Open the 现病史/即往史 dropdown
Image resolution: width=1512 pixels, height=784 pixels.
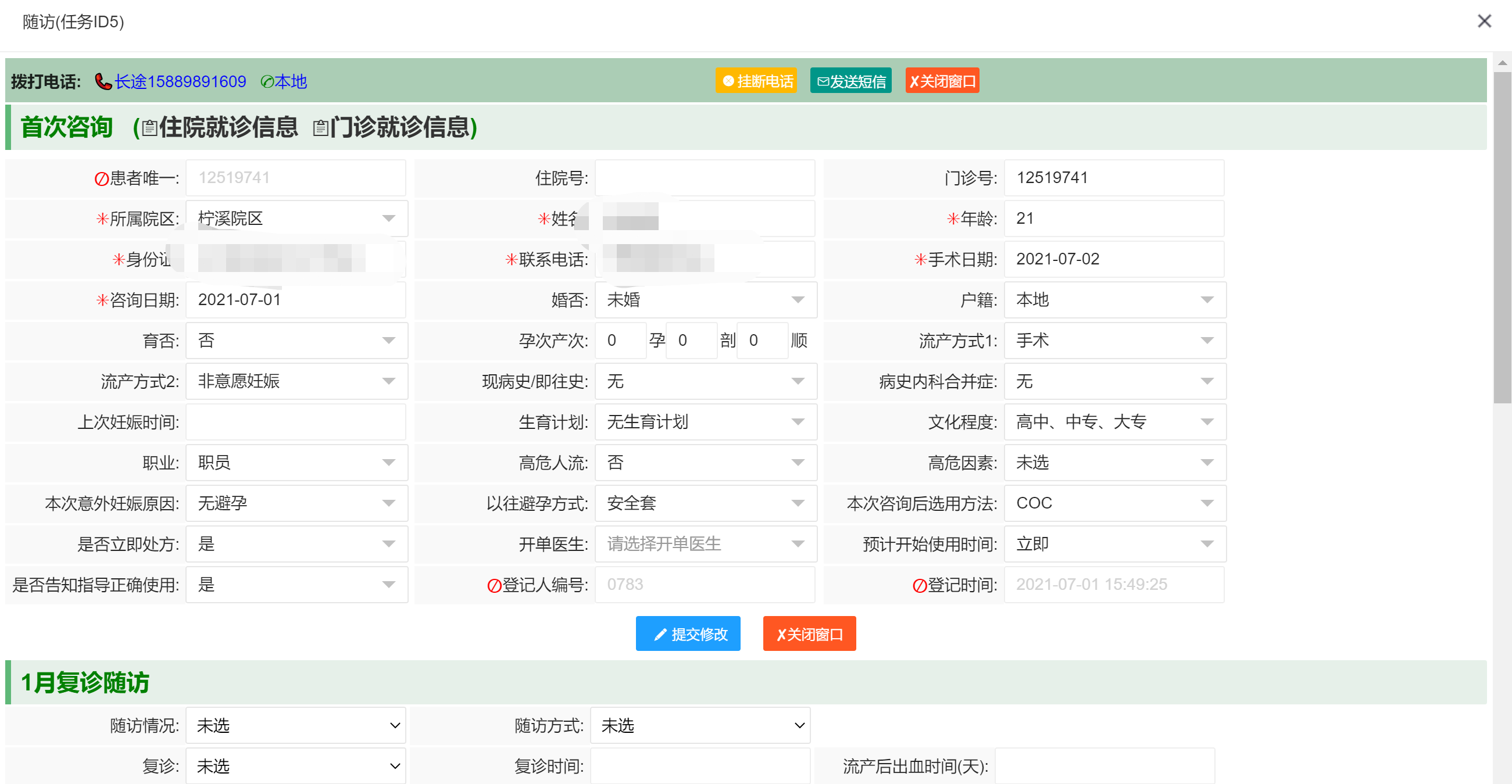click(x=706, y=381)
